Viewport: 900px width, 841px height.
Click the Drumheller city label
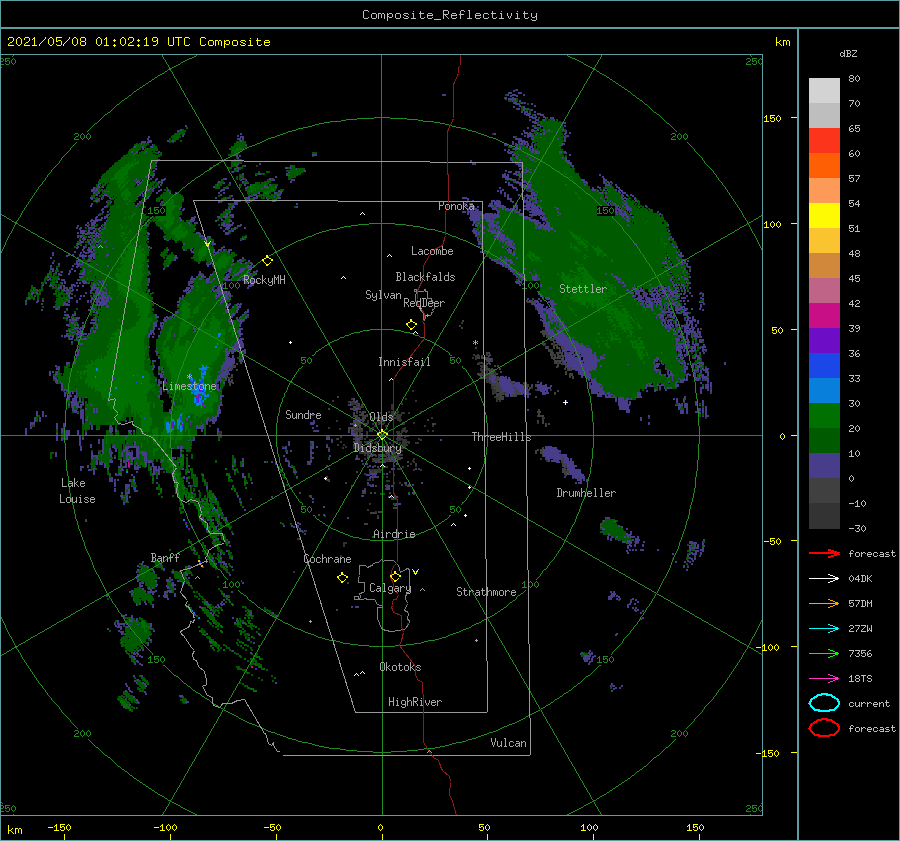point(586,493)
